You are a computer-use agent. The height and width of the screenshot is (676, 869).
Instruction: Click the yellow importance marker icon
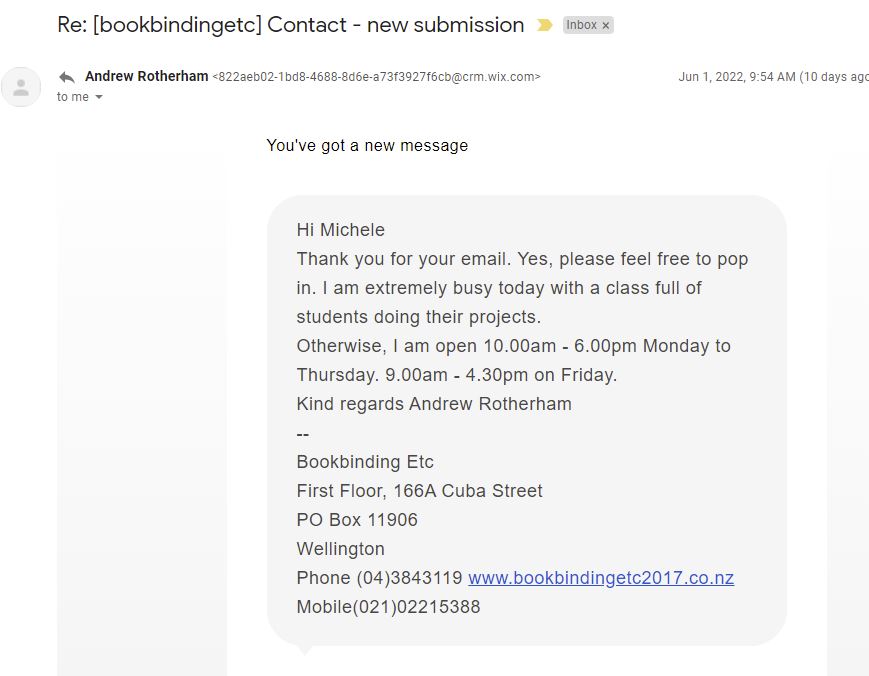[544, 26]
